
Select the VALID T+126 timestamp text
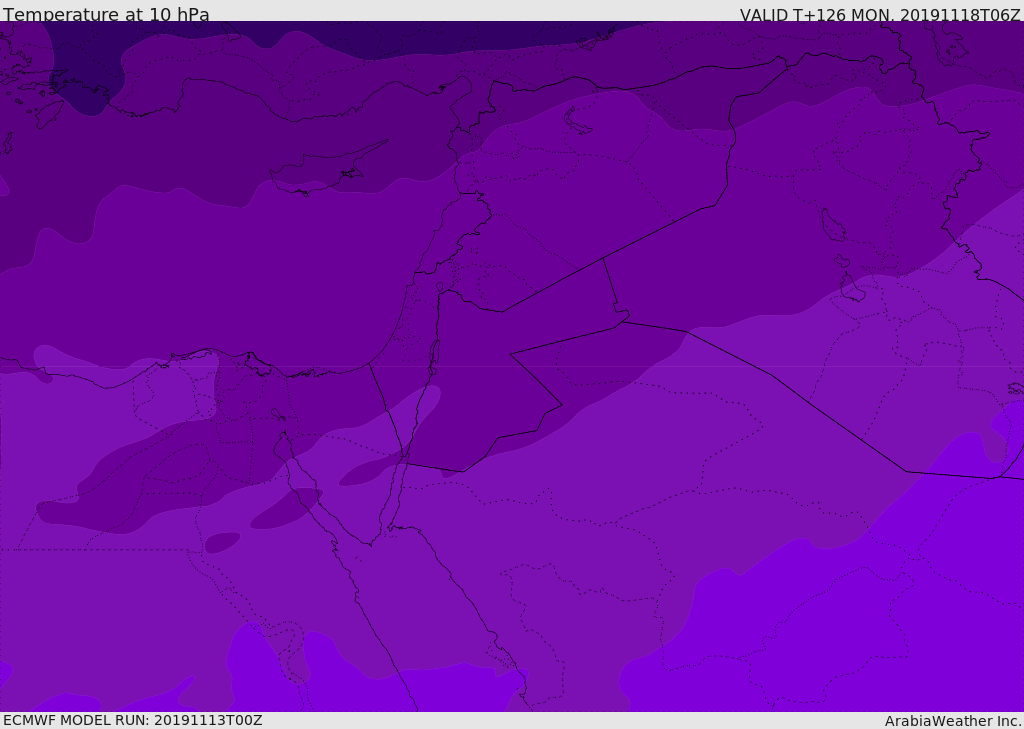coord(880,15)
